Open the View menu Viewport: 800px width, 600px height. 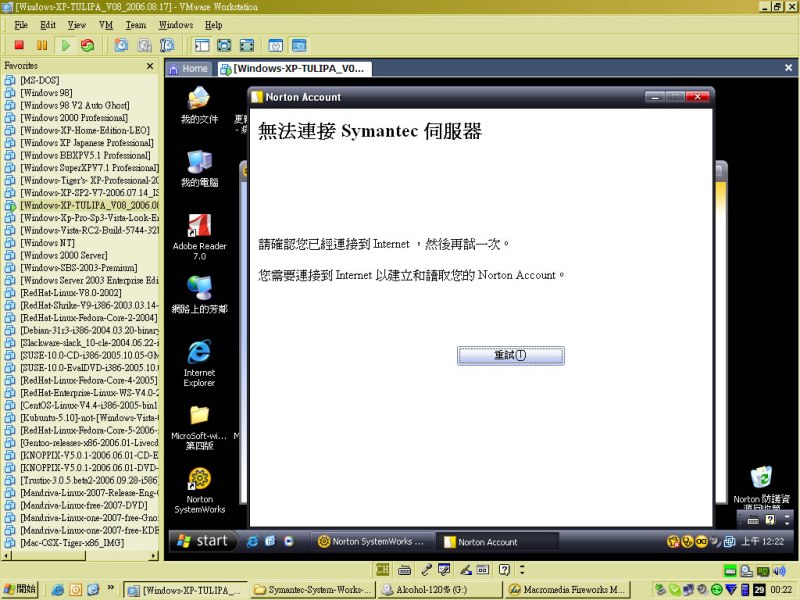(77, 25)
